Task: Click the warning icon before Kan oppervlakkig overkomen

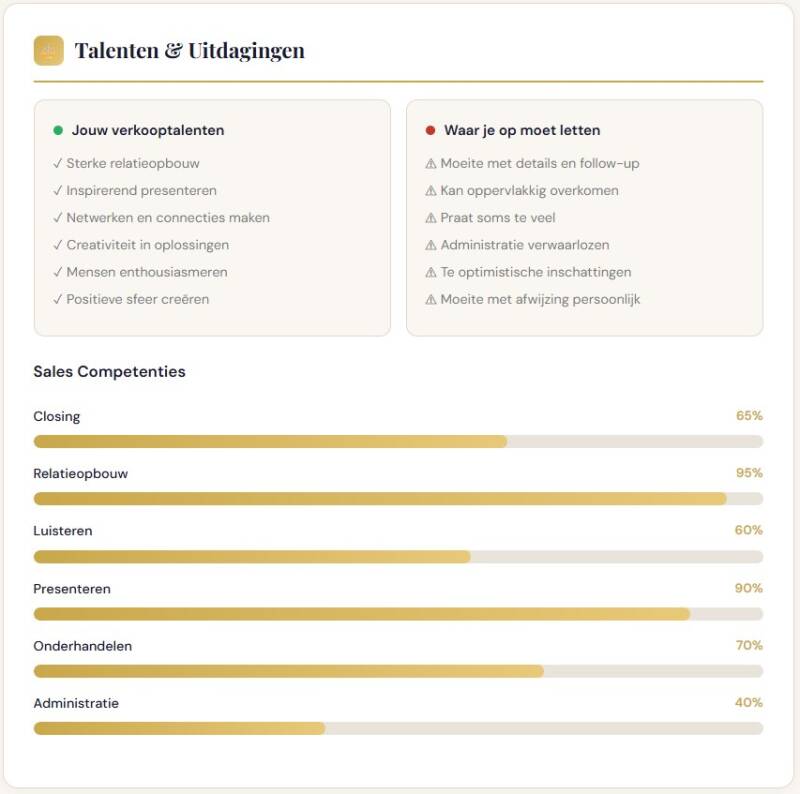Action: click(x=431, y=191)
